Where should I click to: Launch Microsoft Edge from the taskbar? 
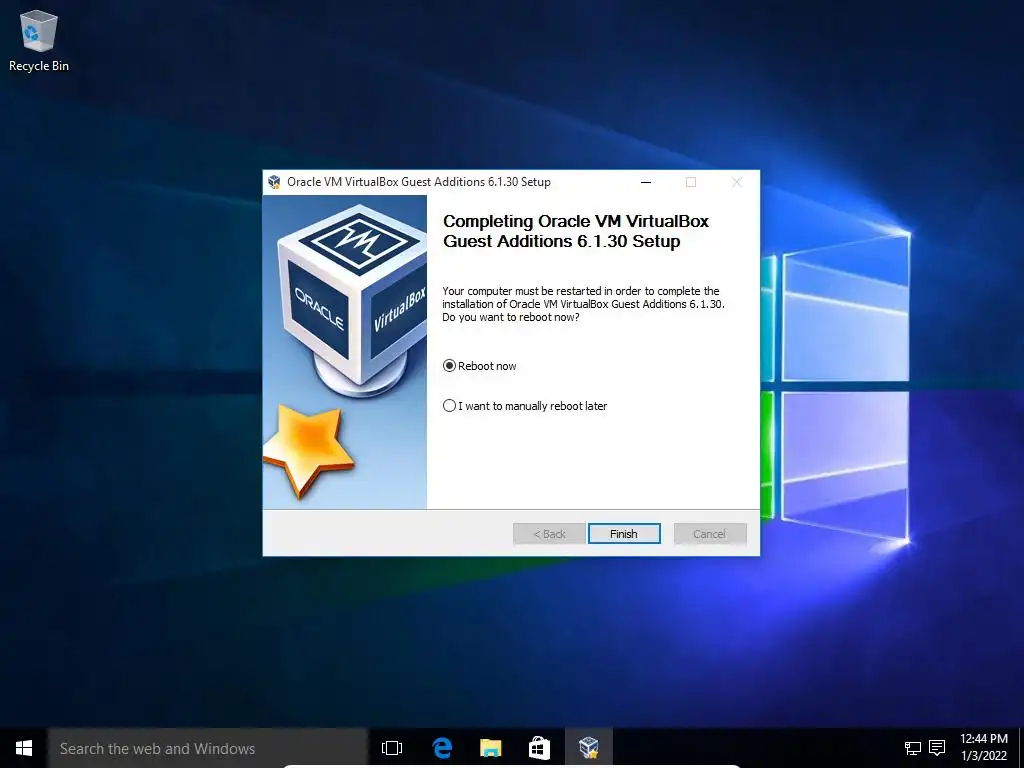pos(442,748)
